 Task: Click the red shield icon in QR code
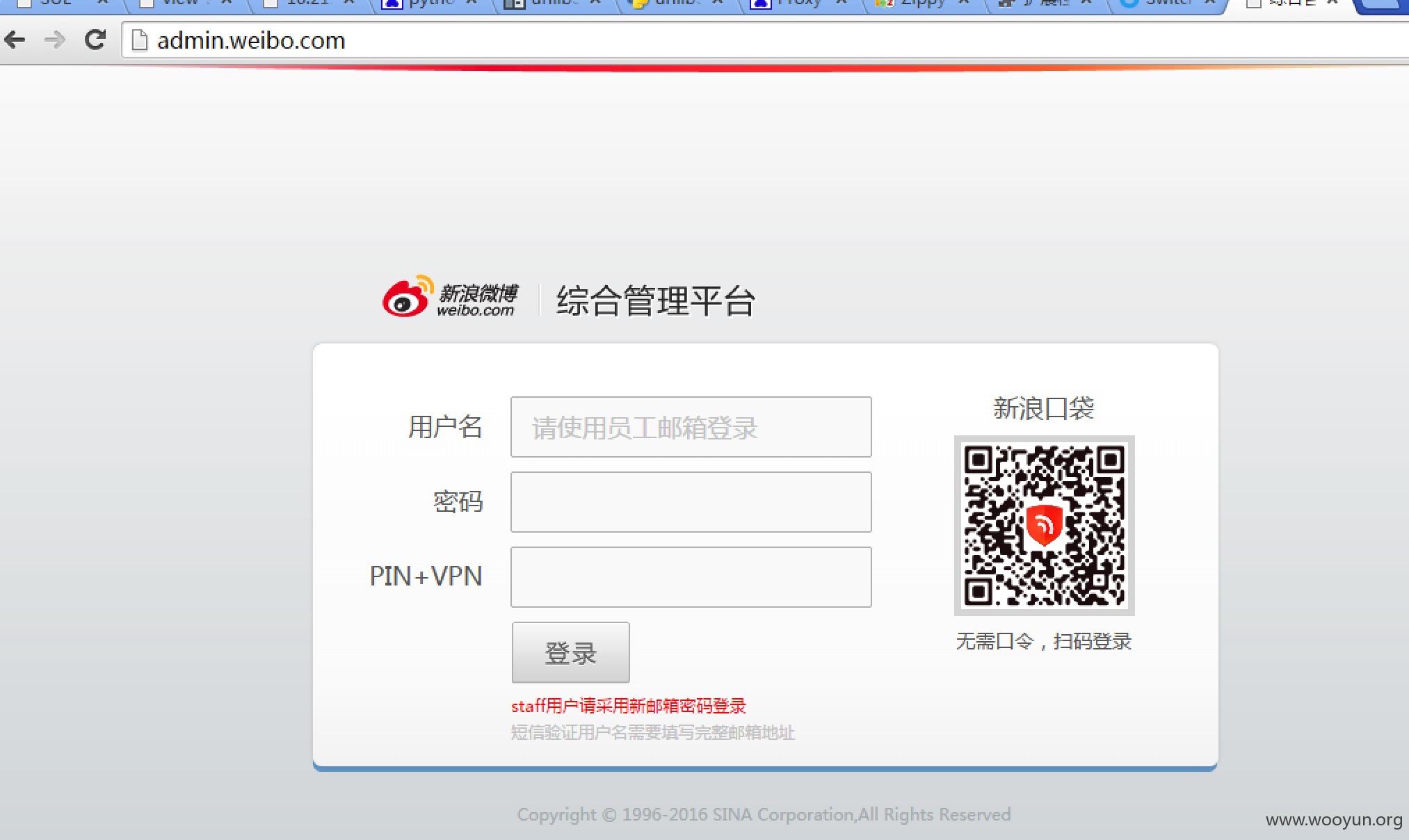pyautogui.click(x=1044, y=526)
